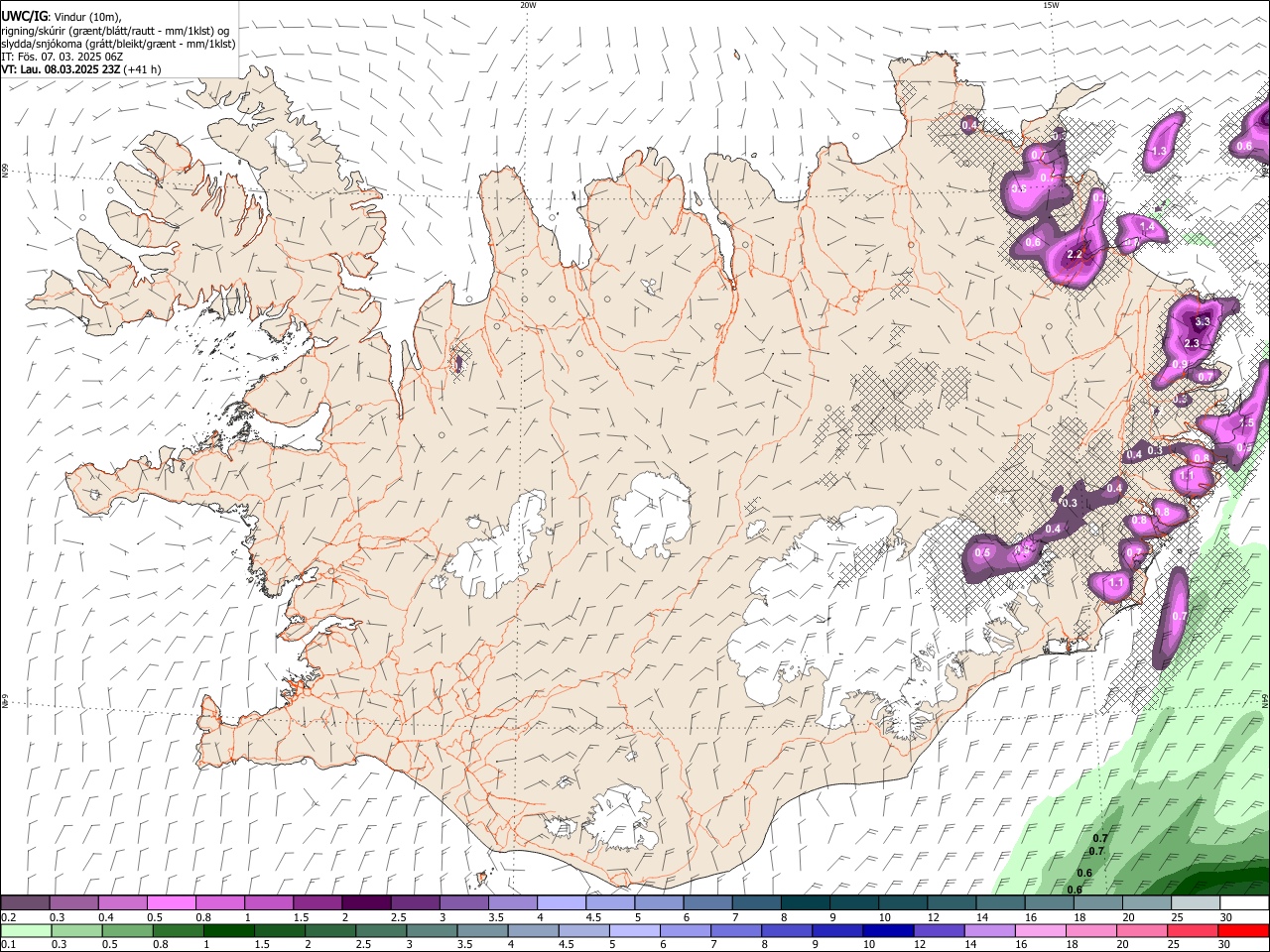Select the 3.3 snowfall value on the map
This screenshot has width=1270, height=952.
click(x=1203, y=321)
